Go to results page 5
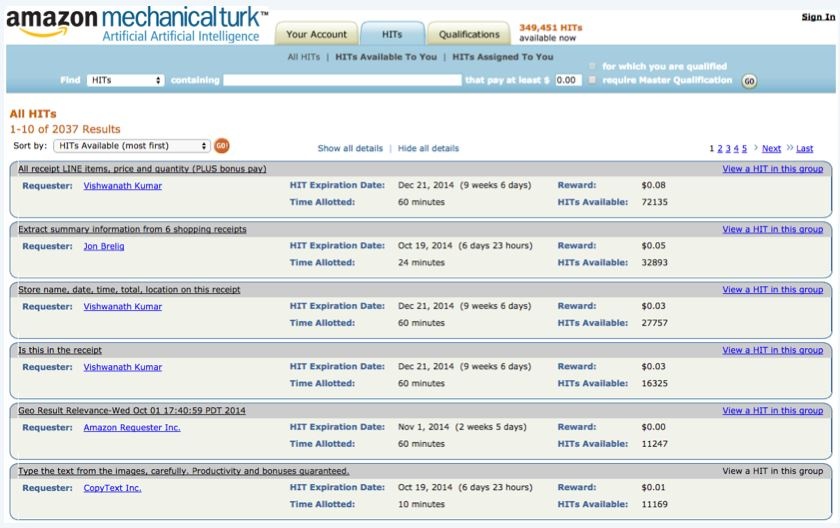The image size is (840, 528). point(744,148)
